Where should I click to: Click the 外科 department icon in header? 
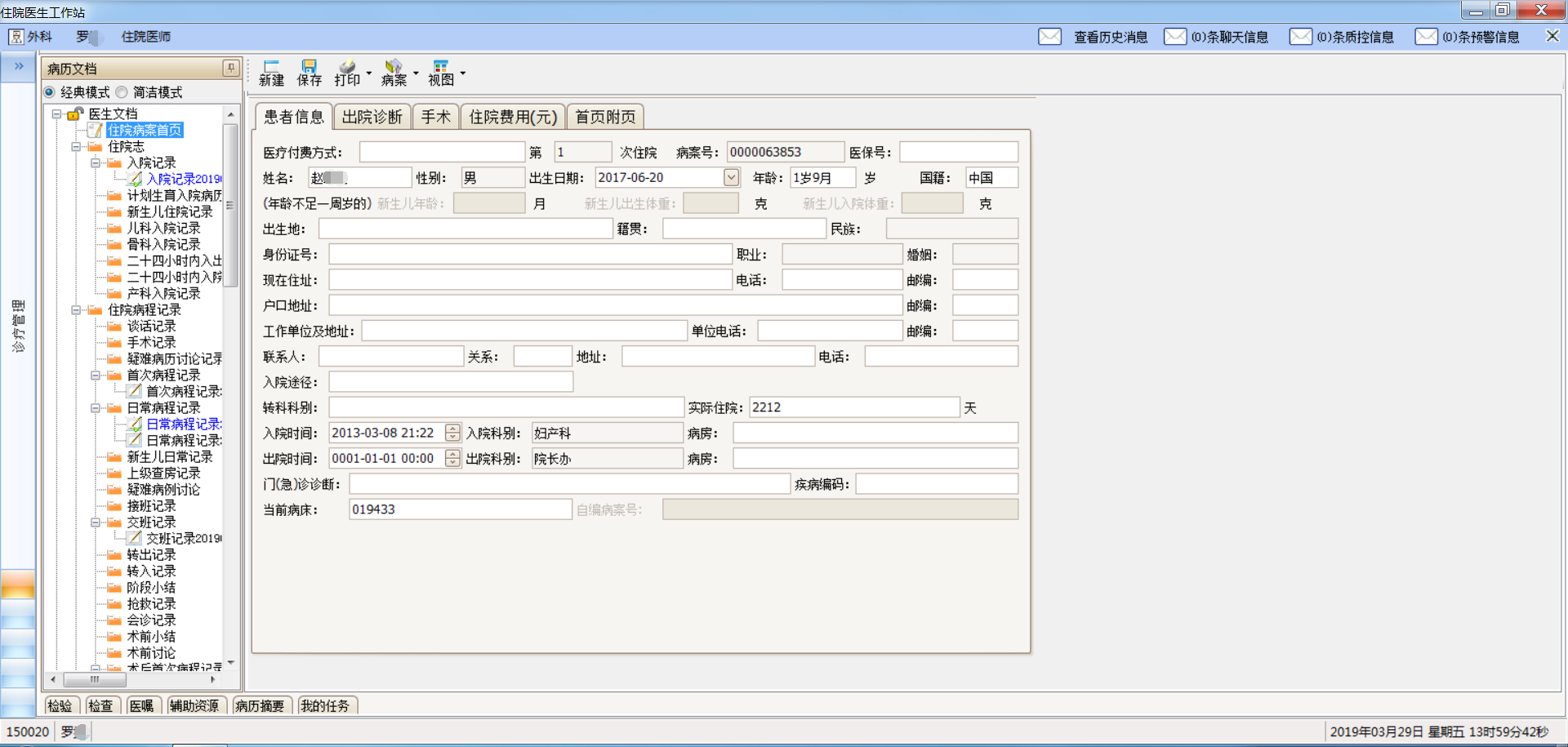(16, 37)
